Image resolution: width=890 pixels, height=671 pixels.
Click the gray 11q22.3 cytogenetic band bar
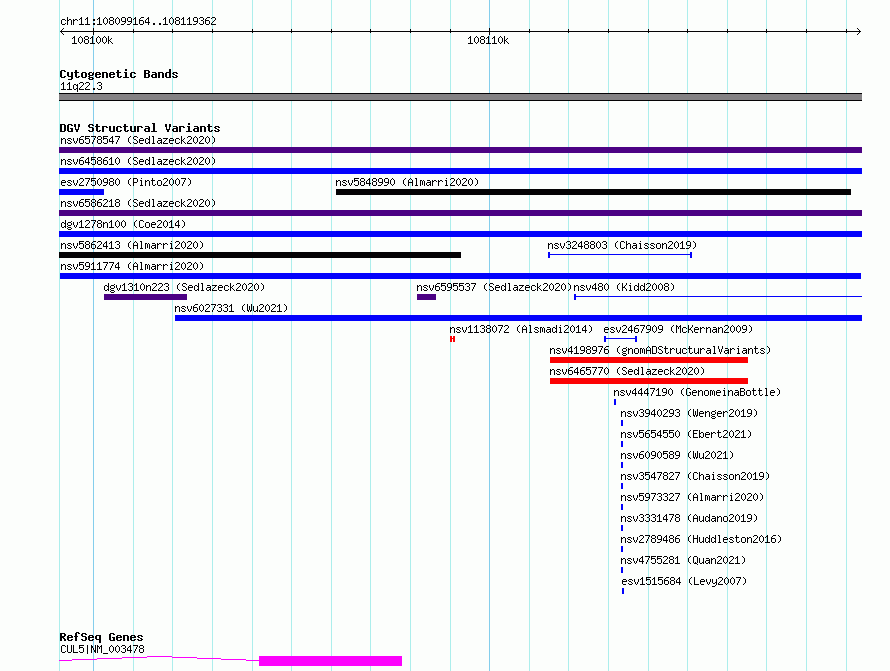coord(460,97)
